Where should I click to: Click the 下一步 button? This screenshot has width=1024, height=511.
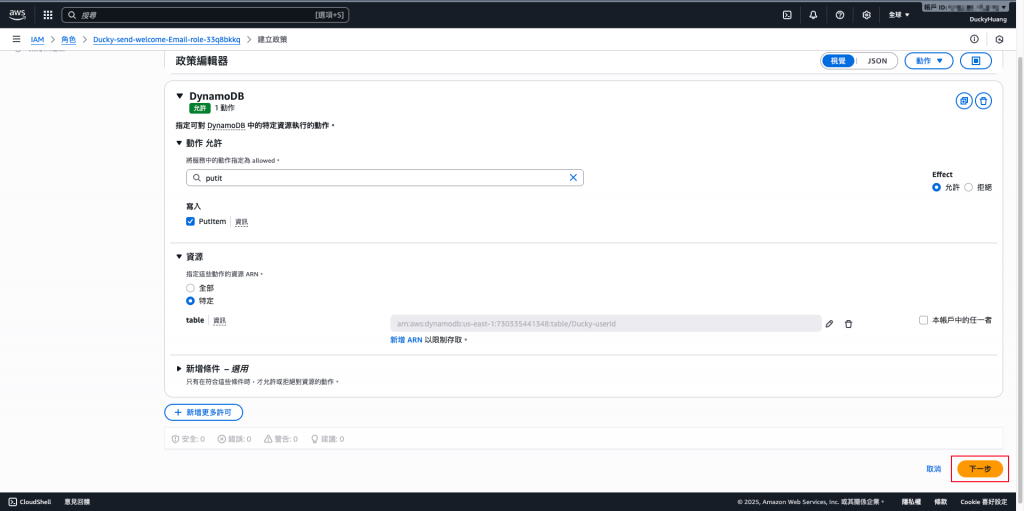[980, 469]
